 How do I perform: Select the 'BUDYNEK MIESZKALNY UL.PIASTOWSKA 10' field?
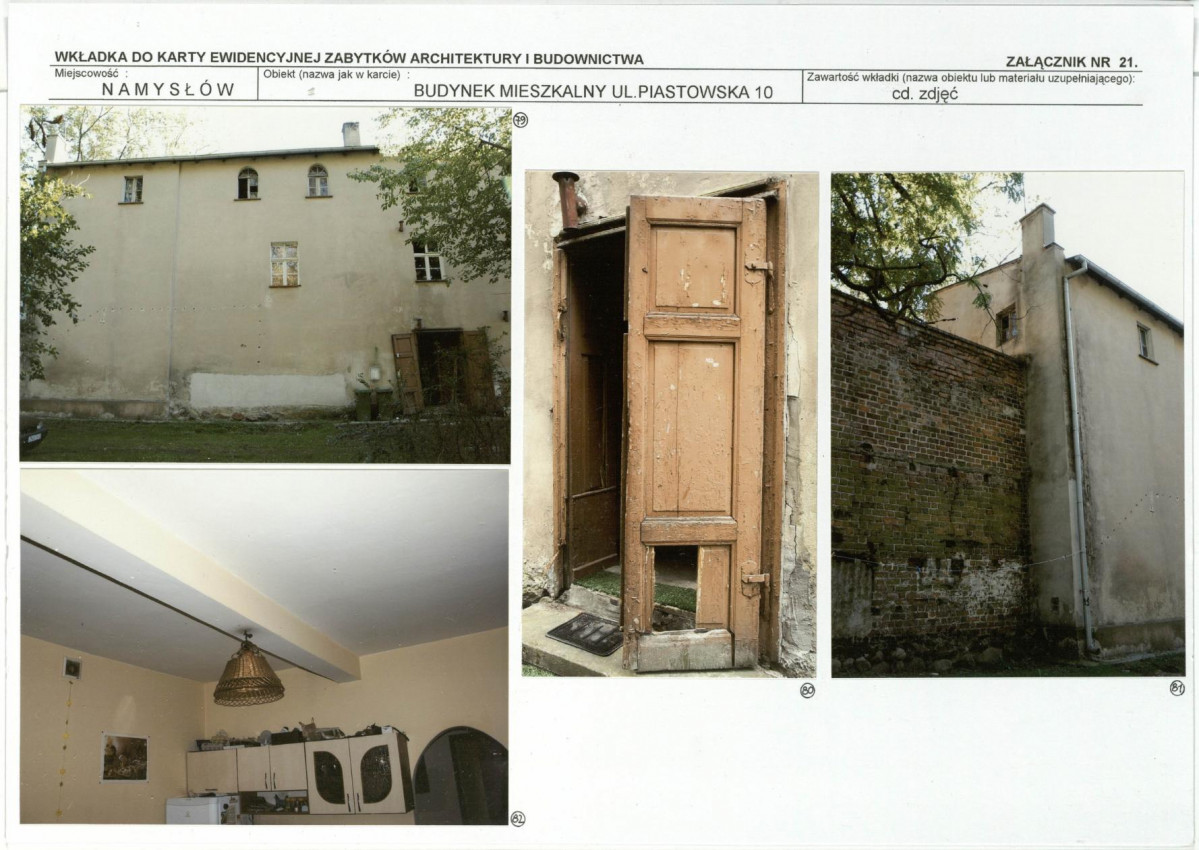pos(592,92)
